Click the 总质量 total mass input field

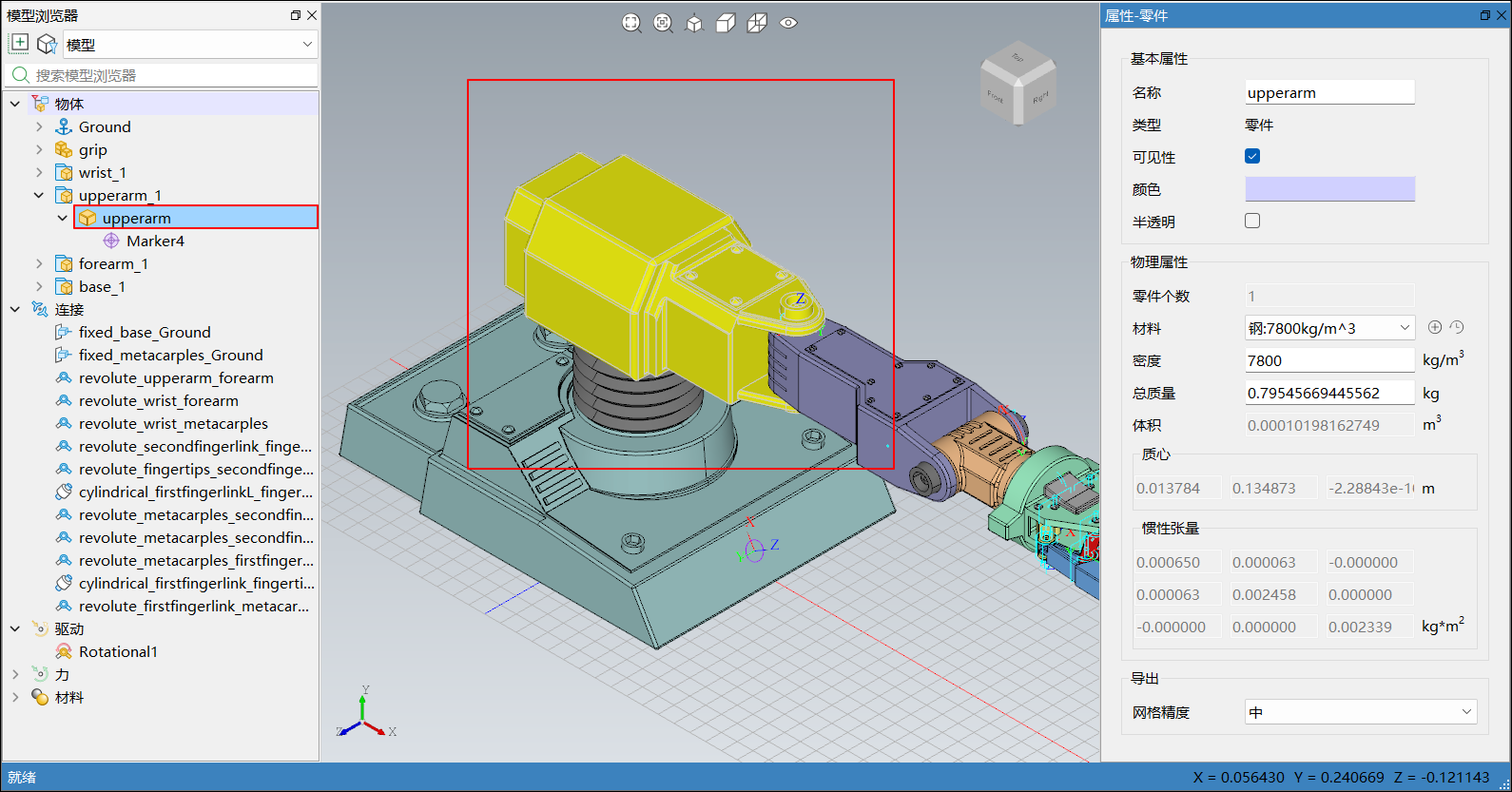pyautogui.click(x=1329, y=393)
